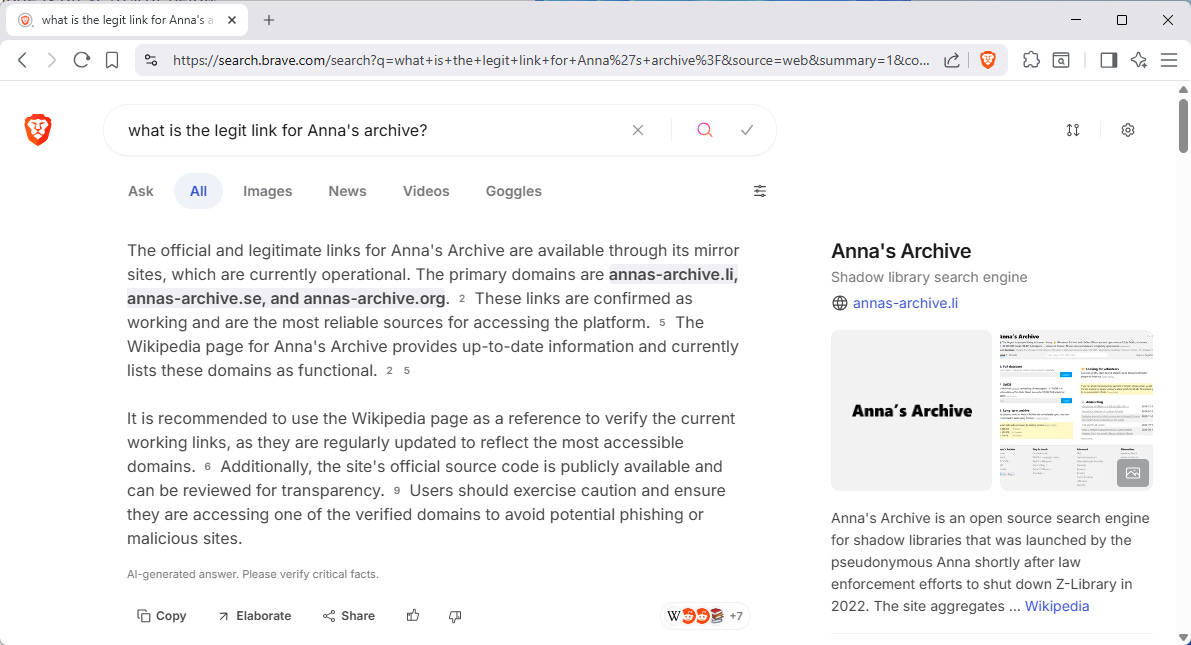The width and height of the screenshot is (1191, 645).
Task: Click scrollbar down arrow
Action: [x=1183, y=638]
